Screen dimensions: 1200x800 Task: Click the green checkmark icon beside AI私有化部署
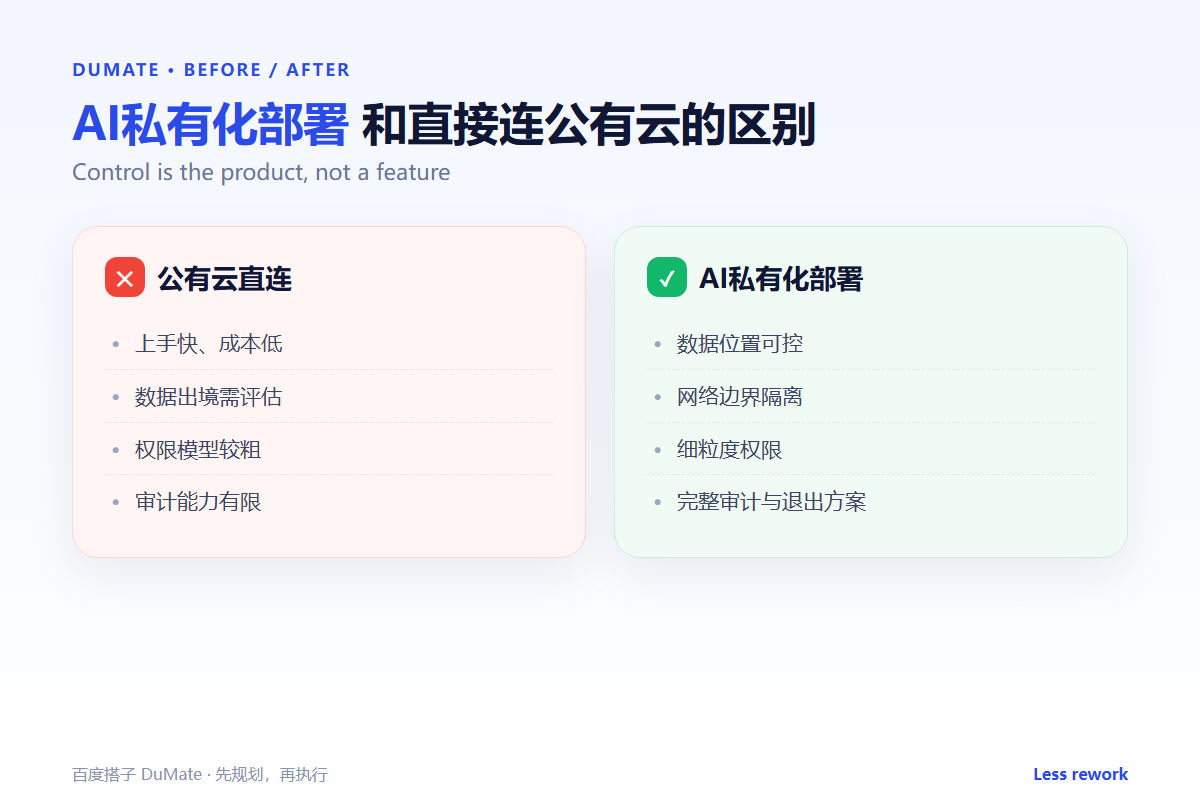(667, 277)
